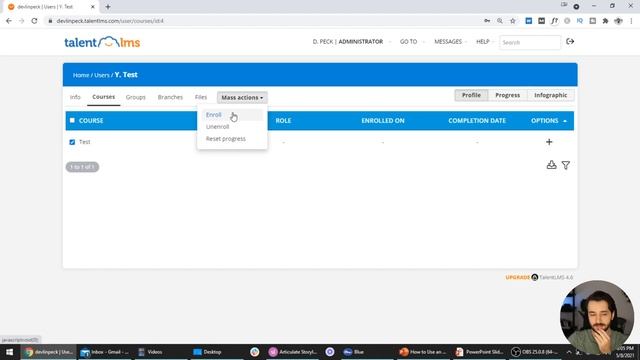Click the Infographic button
The height and width of the screenshot is (360, 640).
click(551, 95)
